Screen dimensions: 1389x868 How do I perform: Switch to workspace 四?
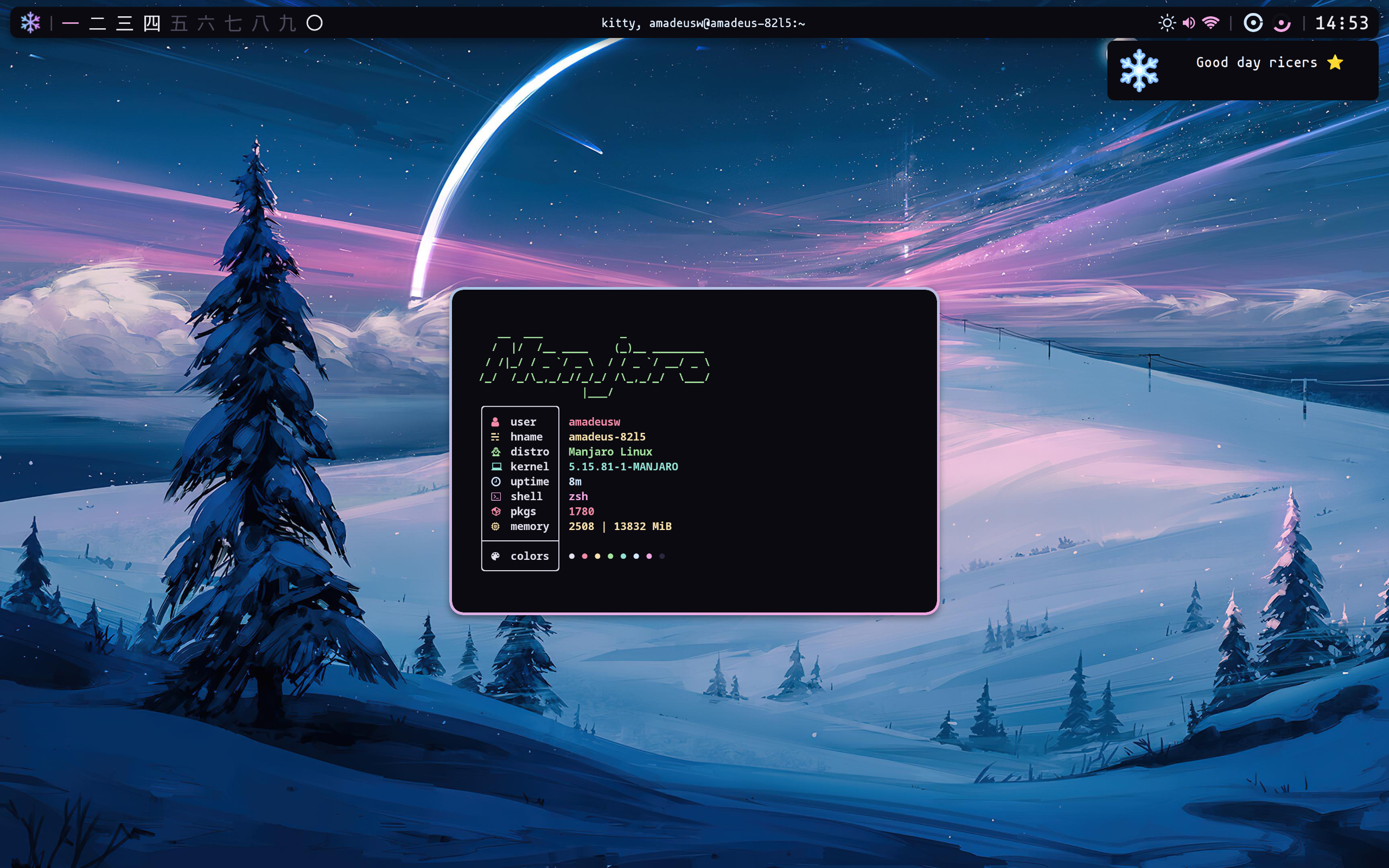(151, 23)
